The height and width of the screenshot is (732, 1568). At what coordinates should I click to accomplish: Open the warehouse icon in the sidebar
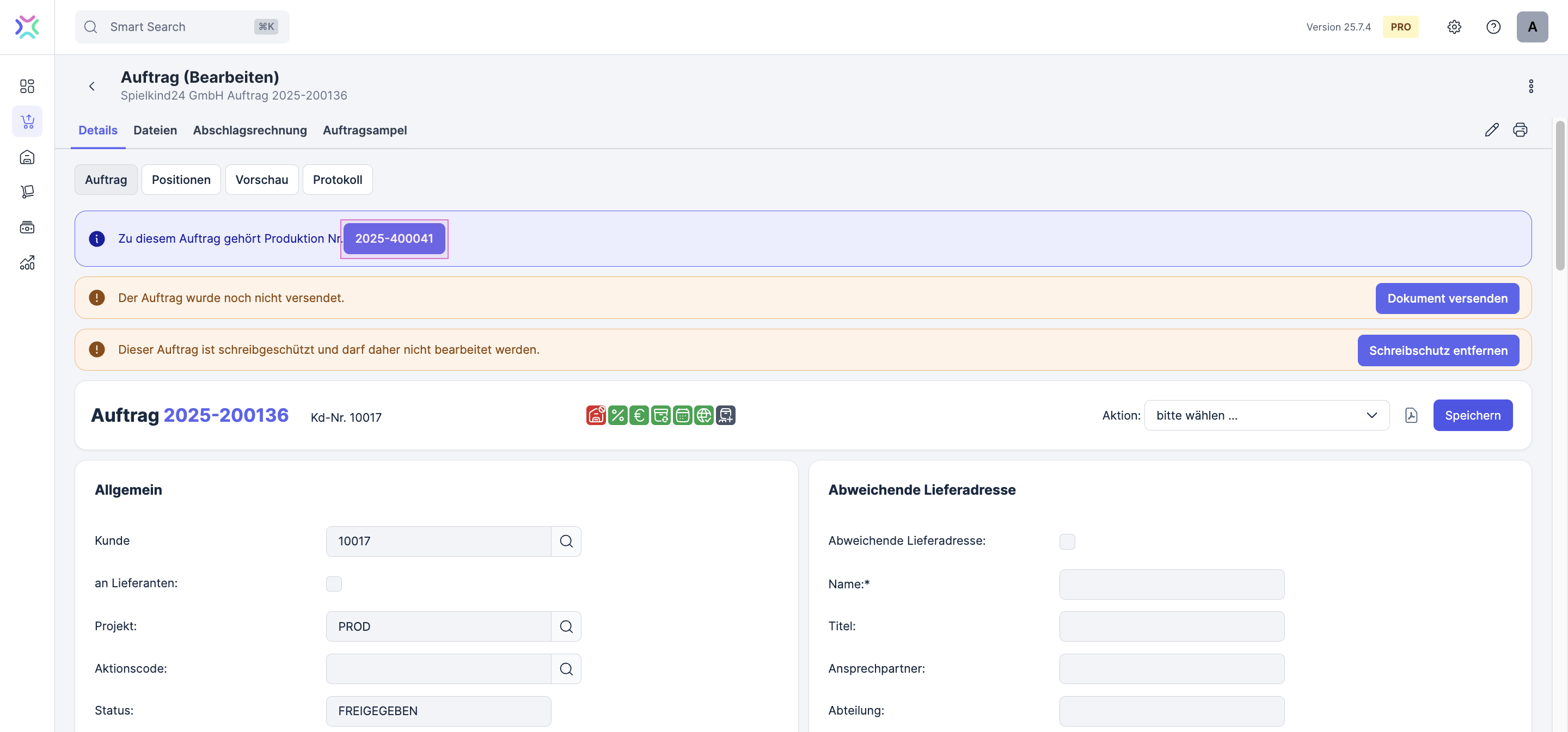pos(27,157)
